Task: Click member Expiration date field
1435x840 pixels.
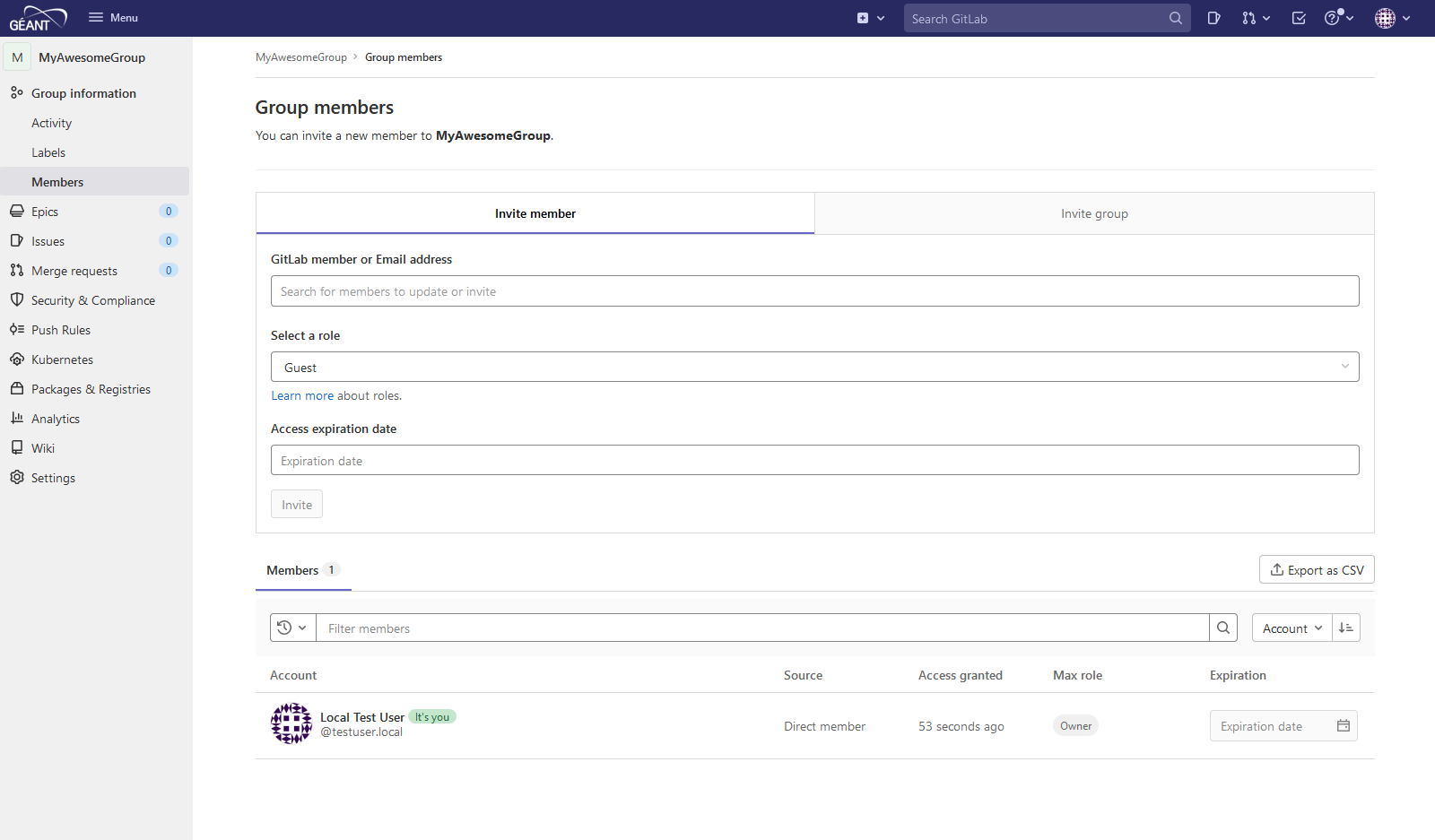Action: [x=1283, y=726]
